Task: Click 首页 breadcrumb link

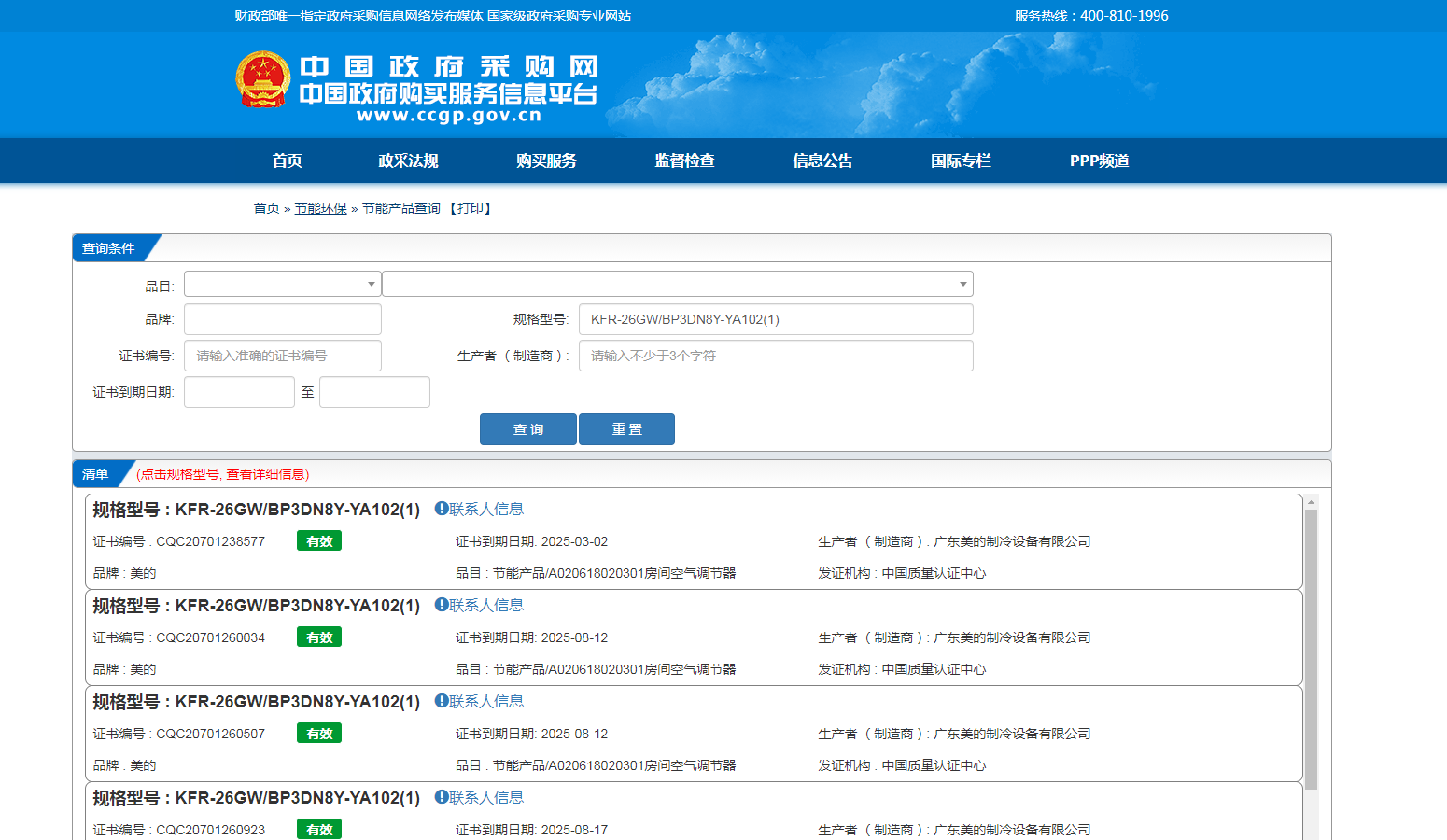Action: coord(266,208)
